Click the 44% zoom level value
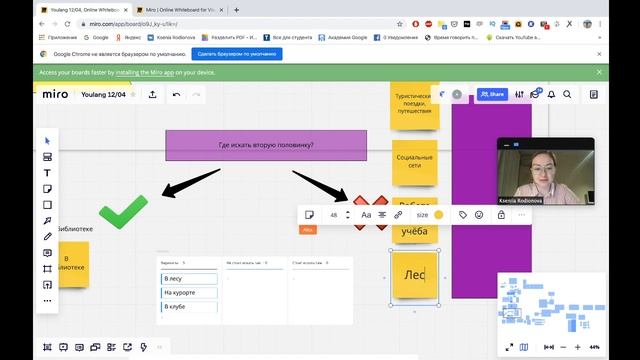Viewport: 640px width, 360px height. coord(595,347)
